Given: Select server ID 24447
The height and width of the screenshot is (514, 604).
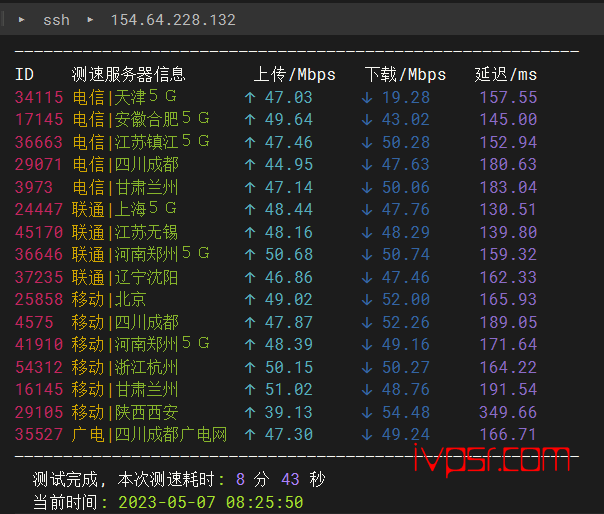Looking at the screenshot, I should (x=39, y=210).
